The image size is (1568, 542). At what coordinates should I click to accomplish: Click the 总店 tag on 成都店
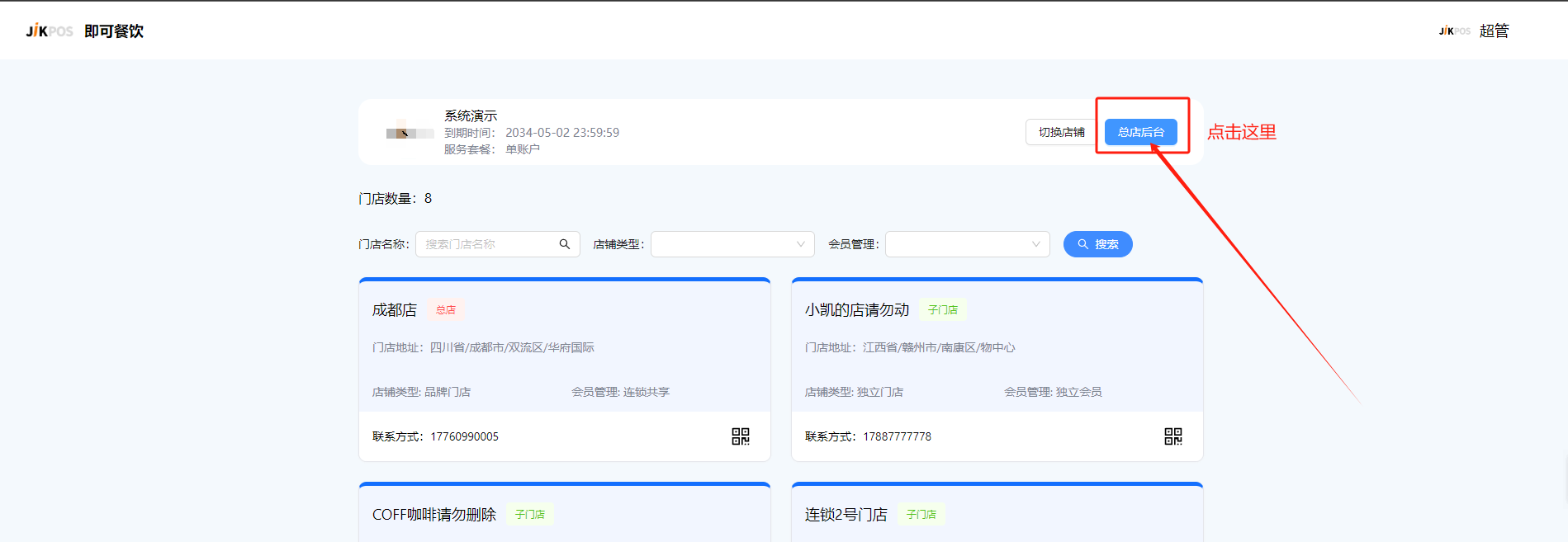pyautogui.click(x=446, y=310)
